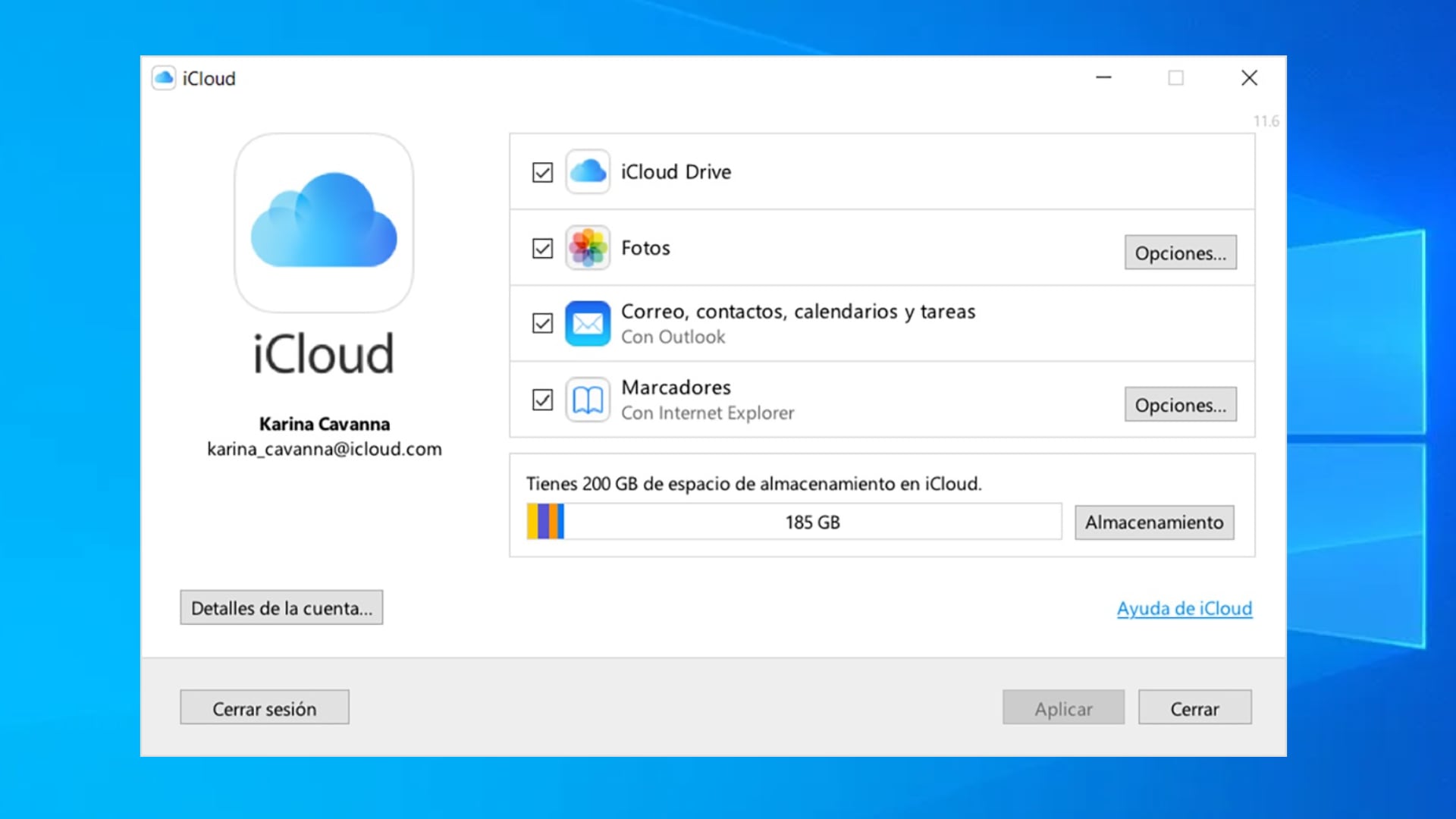Click the Fotos pinwheel icon
Screen dimensions: 1456x819
[588, 248]
